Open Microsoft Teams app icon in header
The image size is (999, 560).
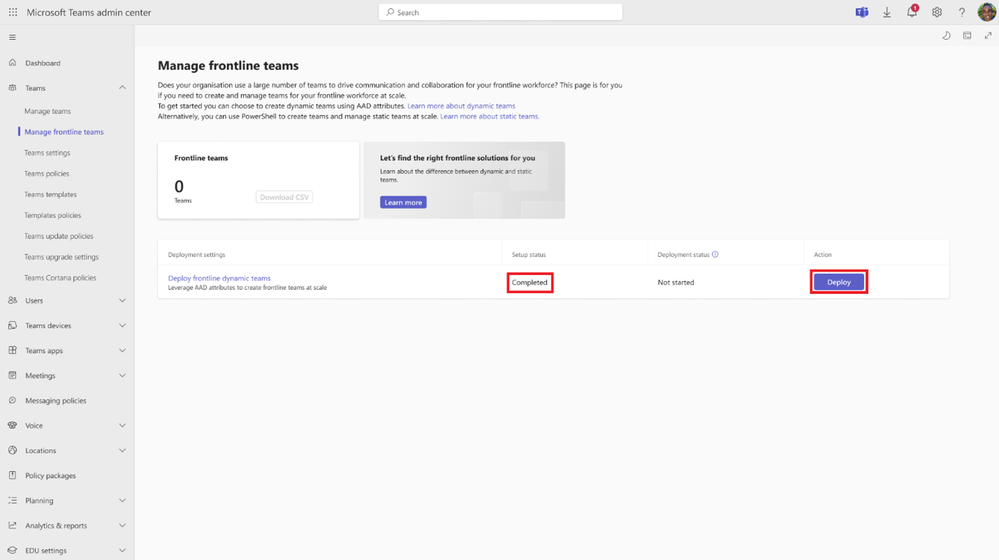point(861,12)
